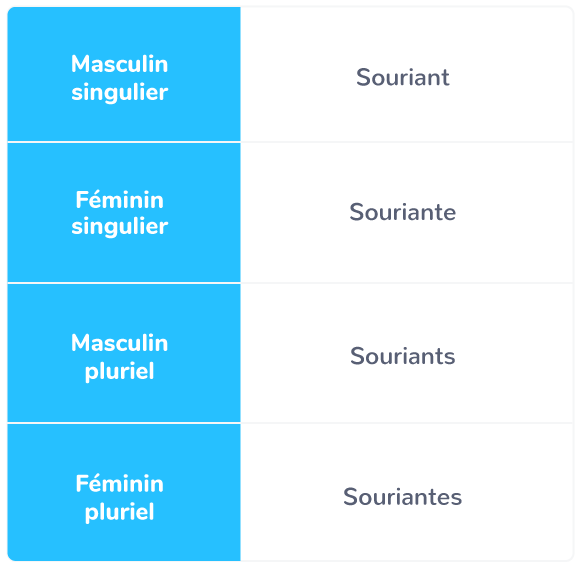The width and height of the screenshot is (582, 568).
Task: Click "Masculin" in the Masculin singulier cell
Action: coord(120,64)
